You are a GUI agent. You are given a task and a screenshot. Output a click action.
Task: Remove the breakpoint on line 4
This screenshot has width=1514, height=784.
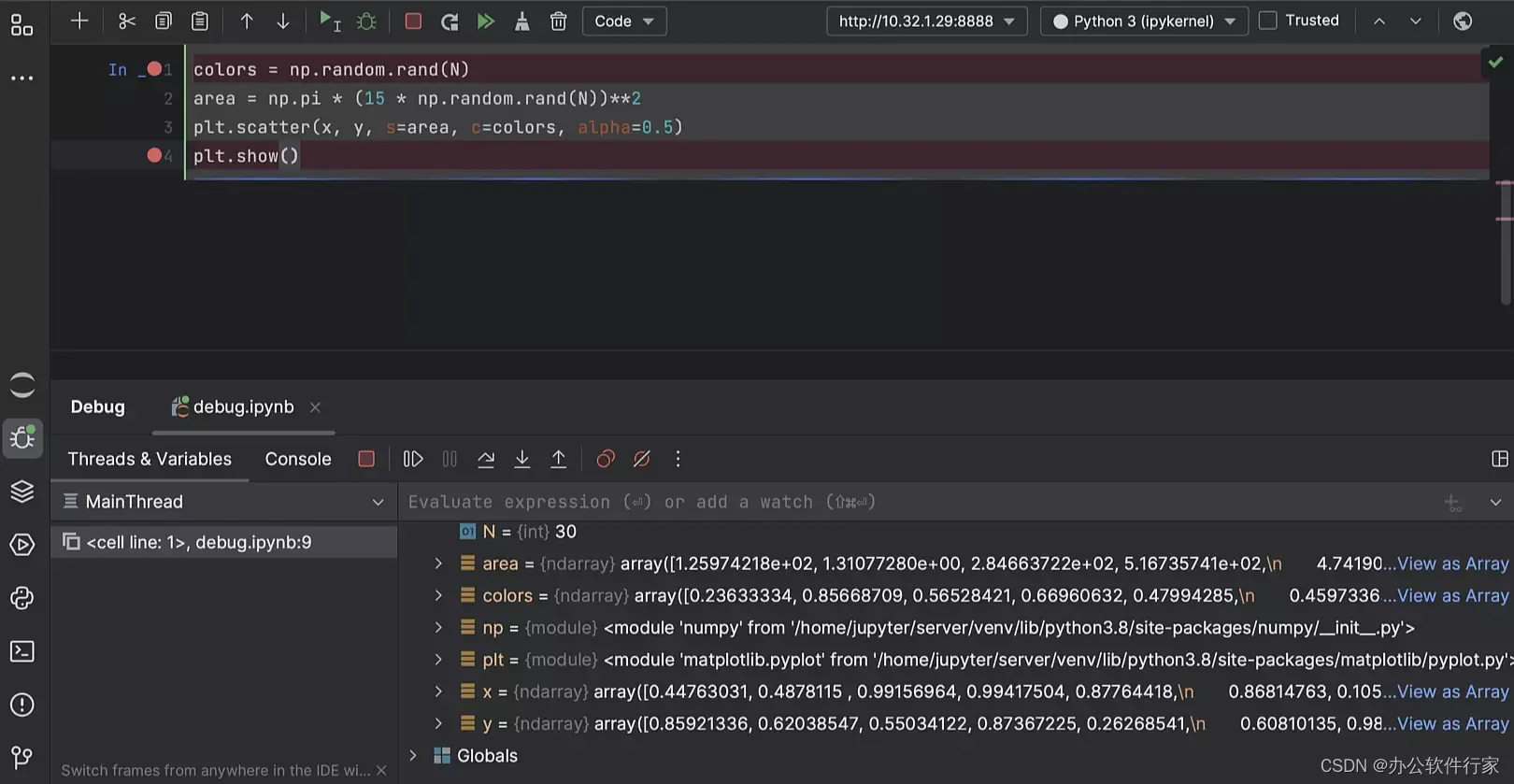[x=154, y=155]
